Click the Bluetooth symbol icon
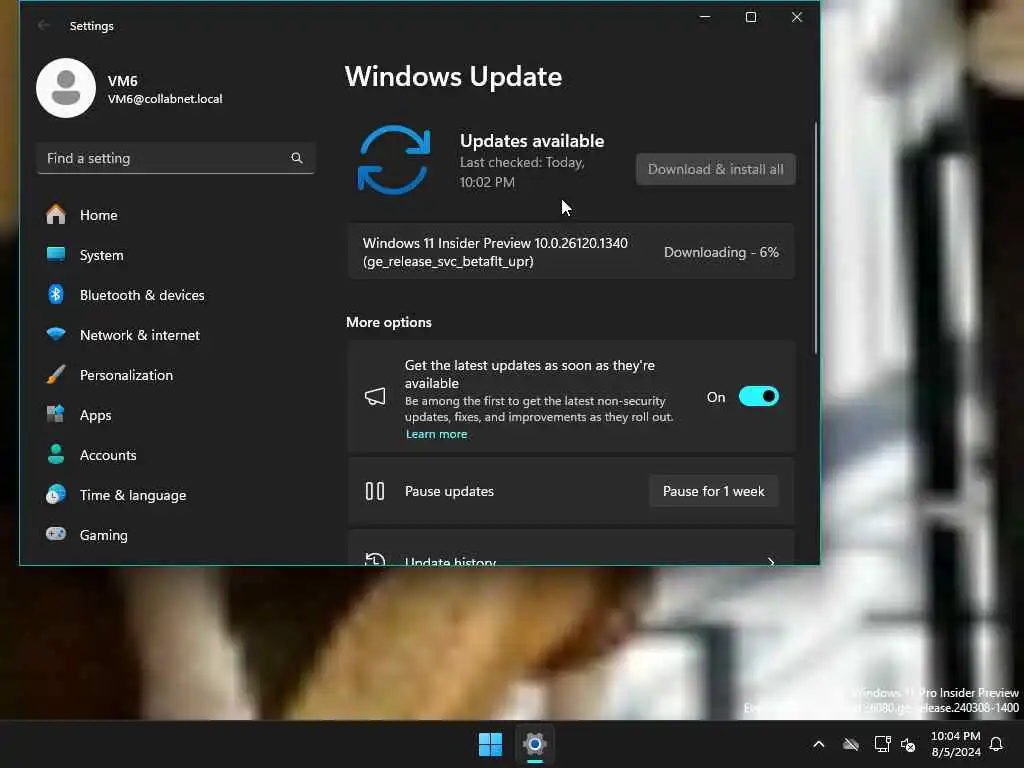Screen dimensions: 1024x768 56,295
